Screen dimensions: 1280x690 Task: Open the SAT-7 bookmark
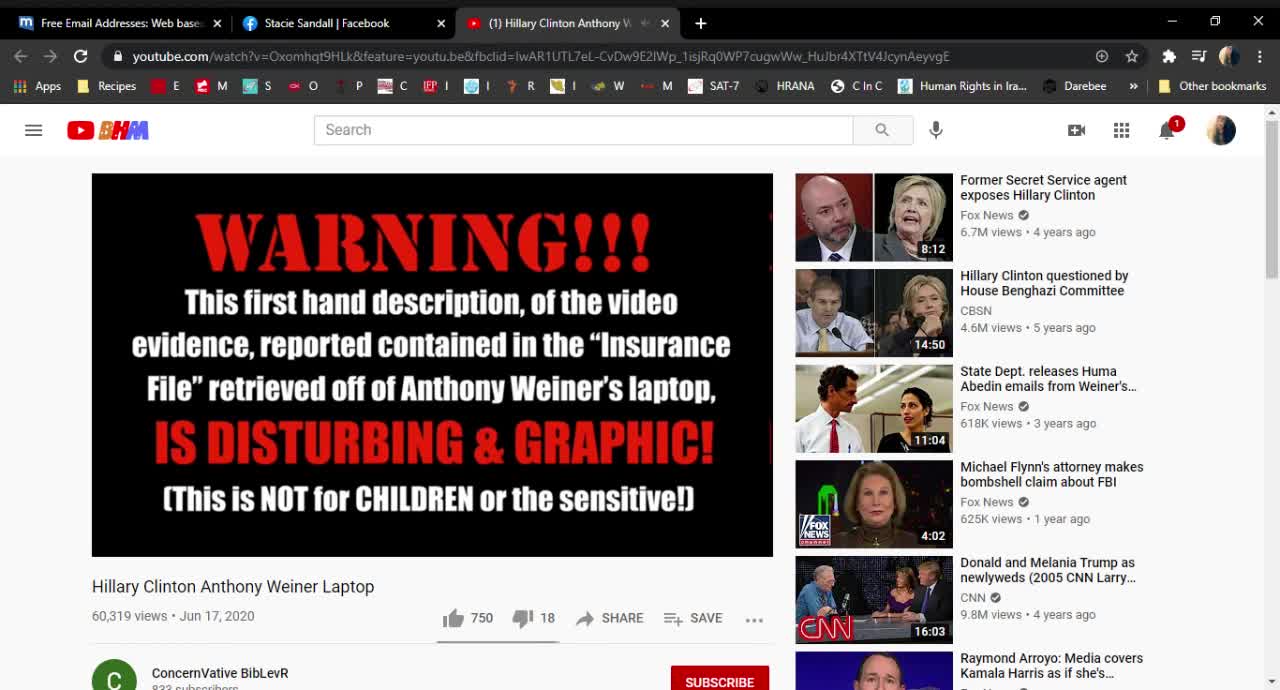(714, 86)
